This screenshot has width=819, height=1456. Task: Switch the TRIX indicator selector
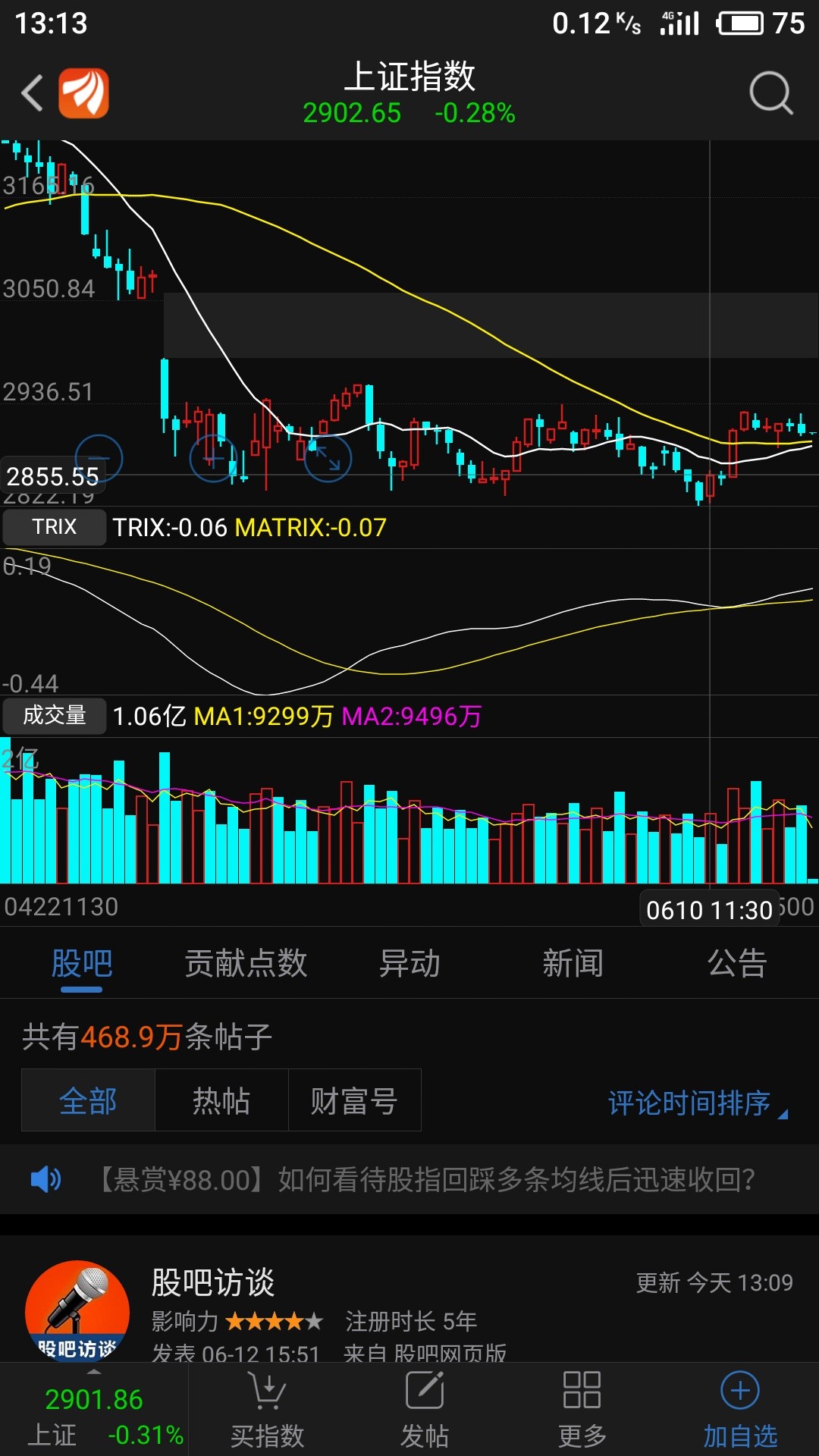pyautogui.click(x=54, y=527)
